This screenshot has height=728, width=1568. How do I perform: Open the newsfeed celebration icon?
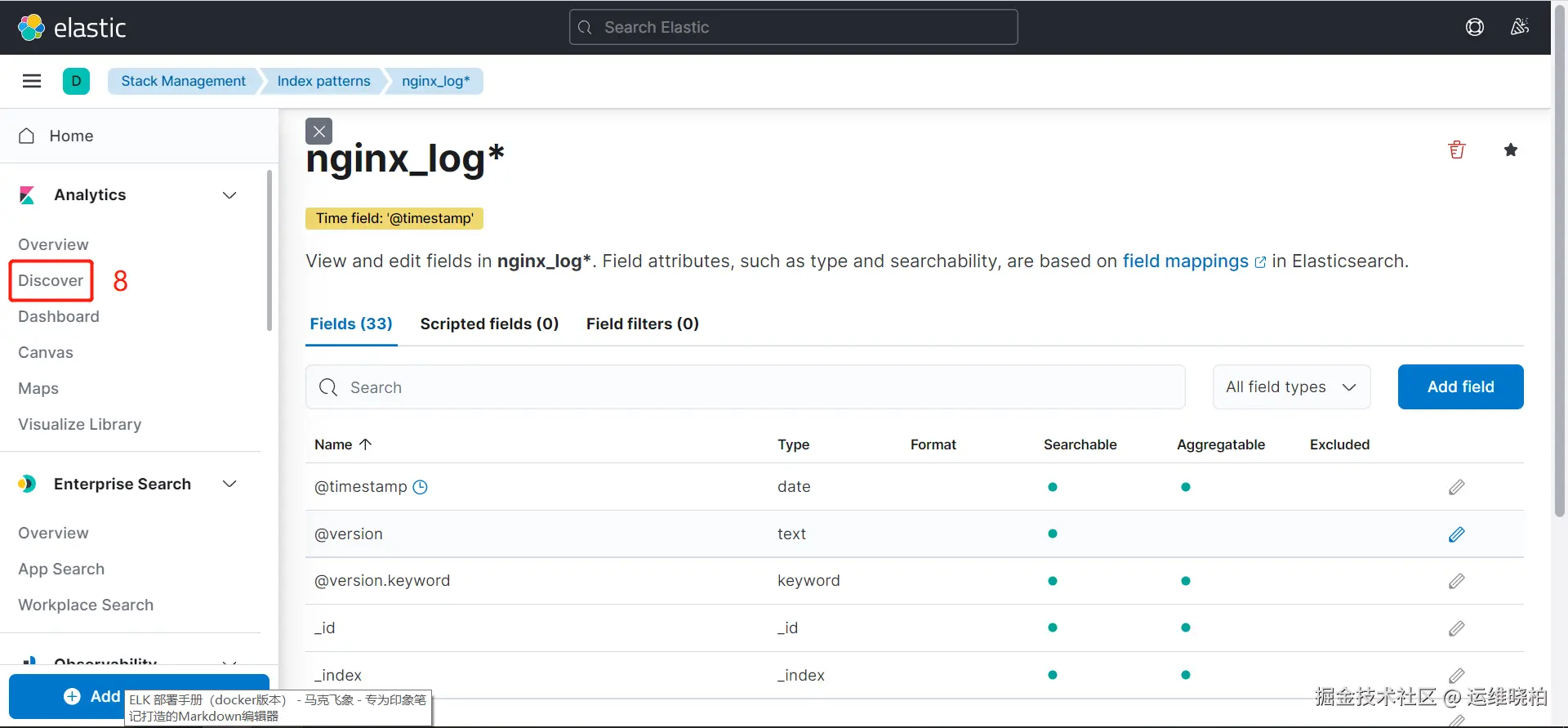[x=1519, y=27]
